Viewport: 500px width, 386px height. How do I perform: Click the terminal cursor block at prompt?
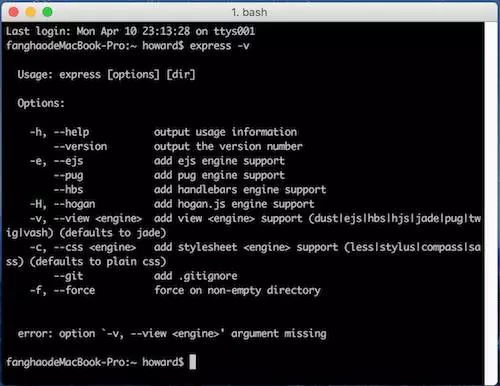pos(193,362)
